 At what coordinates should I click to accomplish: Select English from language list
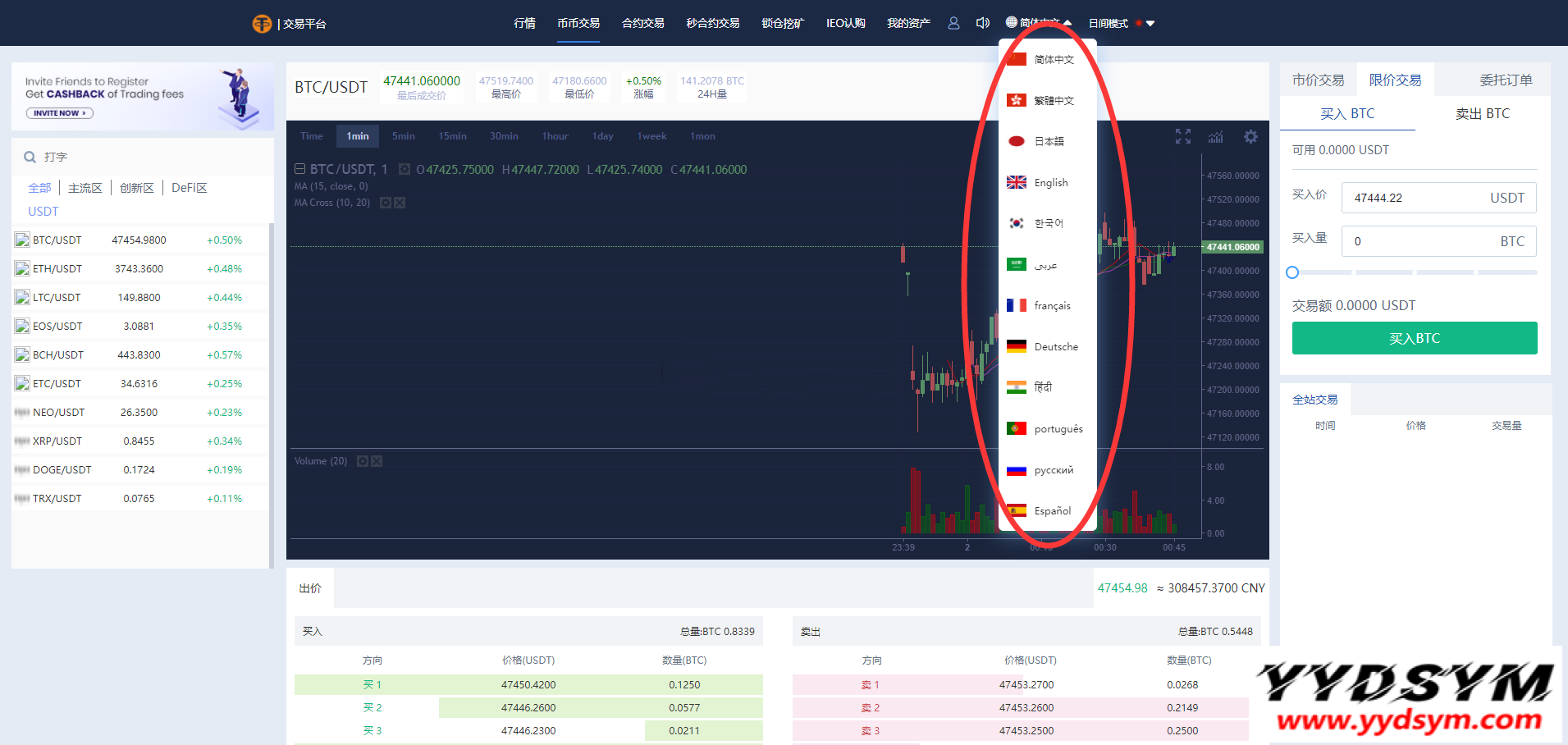coord(1050,182)
